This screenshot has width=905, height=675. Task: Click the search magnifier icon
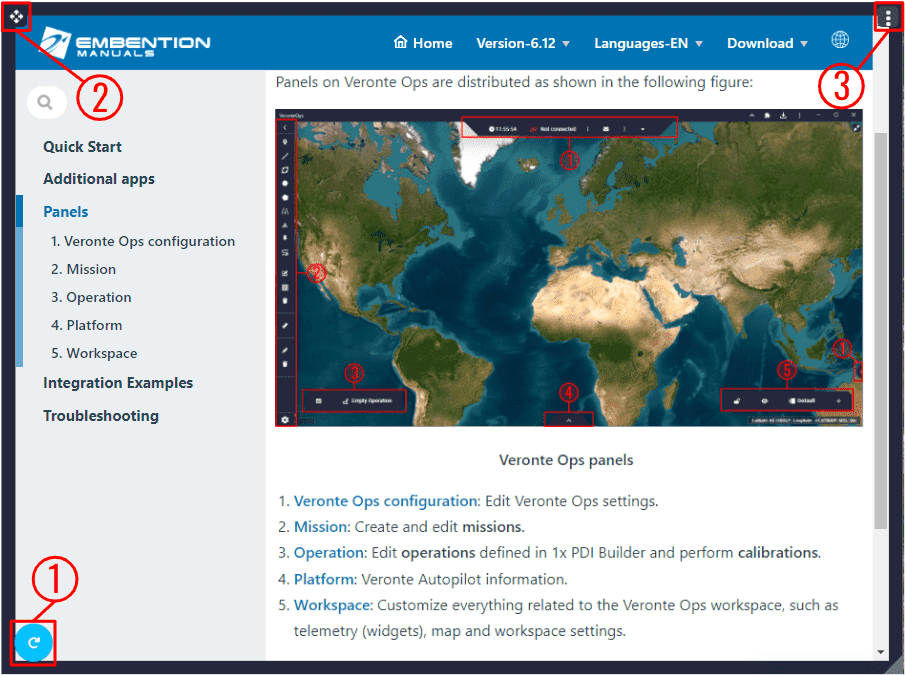pos(45,102)
